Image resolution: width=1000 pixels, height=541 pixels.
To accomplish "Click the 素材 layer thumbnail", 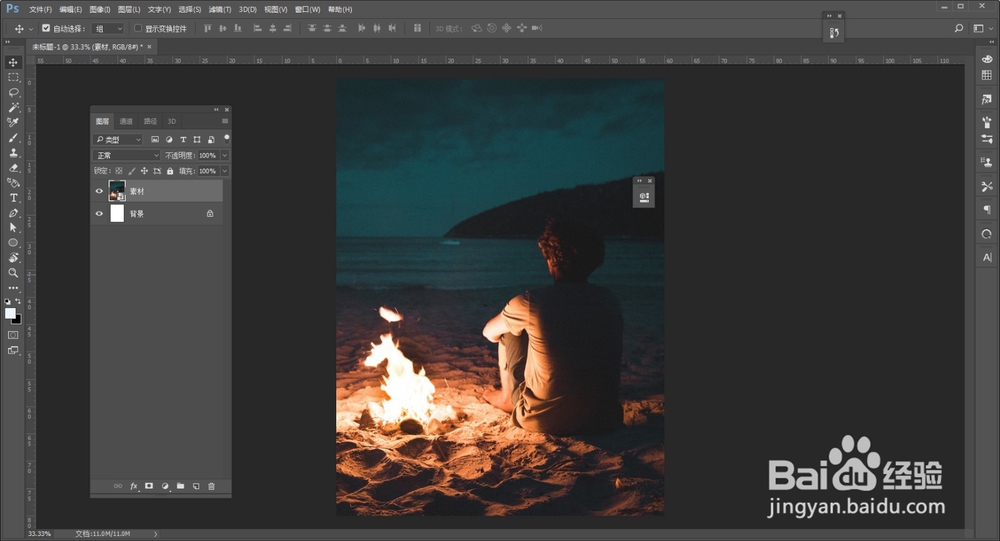I will pyautogui.click(x=117, y=191).
